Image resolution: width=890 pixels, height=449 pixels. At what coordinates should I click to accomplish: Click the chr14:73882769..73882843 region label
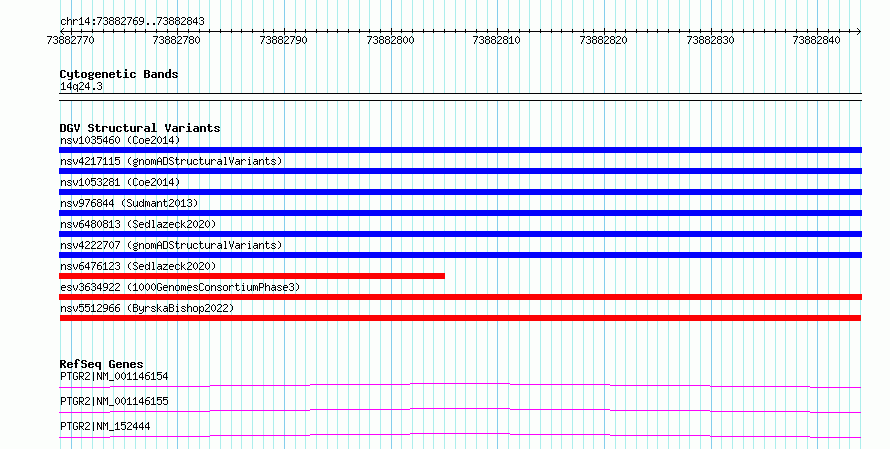pos(132,22)
